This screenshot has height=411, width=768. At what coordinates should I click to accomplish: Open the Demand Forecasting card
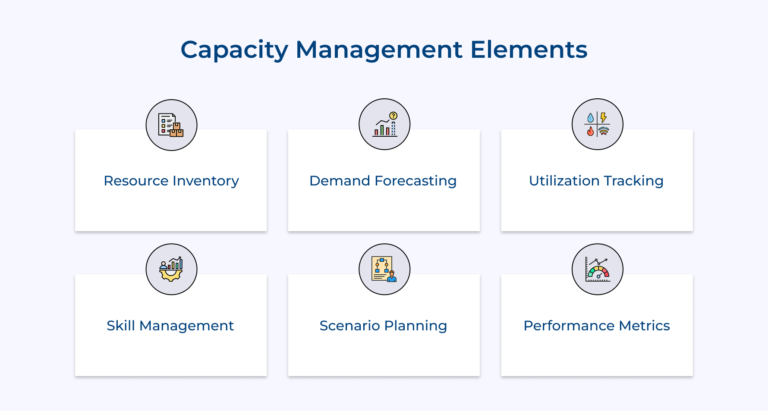pyautogui.click(x=384, y=180)
